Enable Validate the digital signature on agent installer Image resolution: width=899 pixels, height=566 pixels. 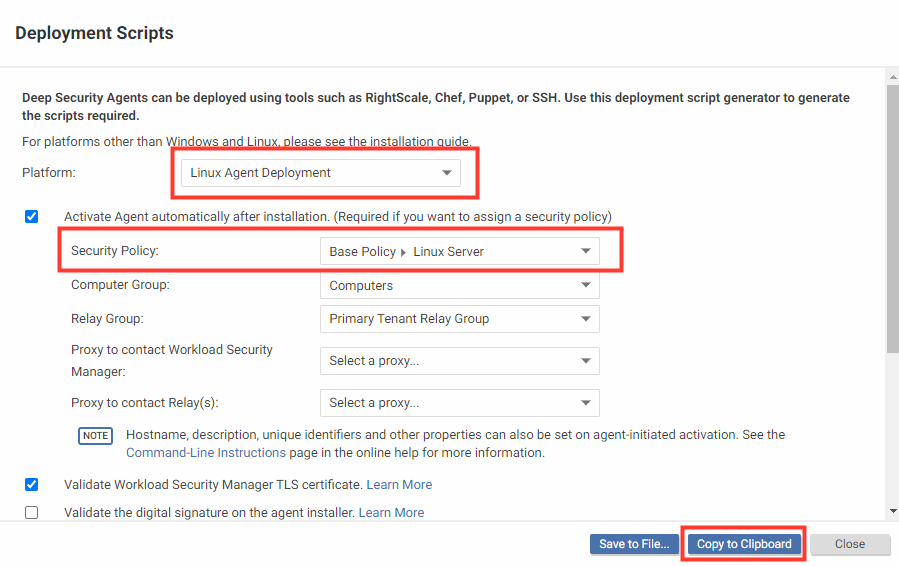point(32,512)
